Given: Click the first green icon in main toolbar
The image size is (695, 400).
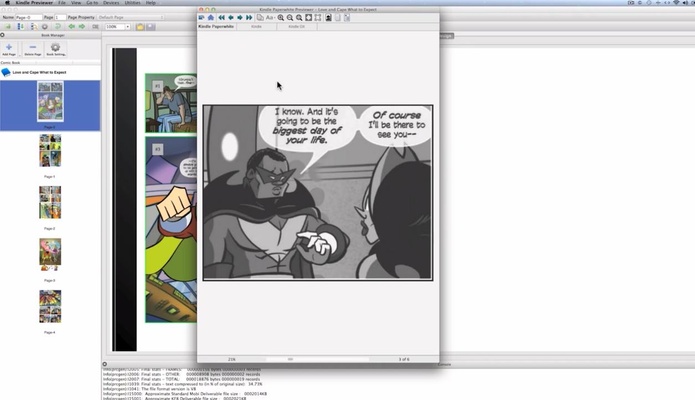Looking at the screenshot, I should coord(8,27).
